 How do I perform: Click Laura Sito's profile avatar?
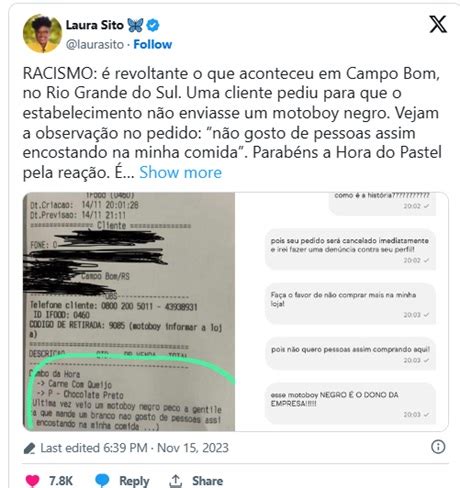click(42, 34)
